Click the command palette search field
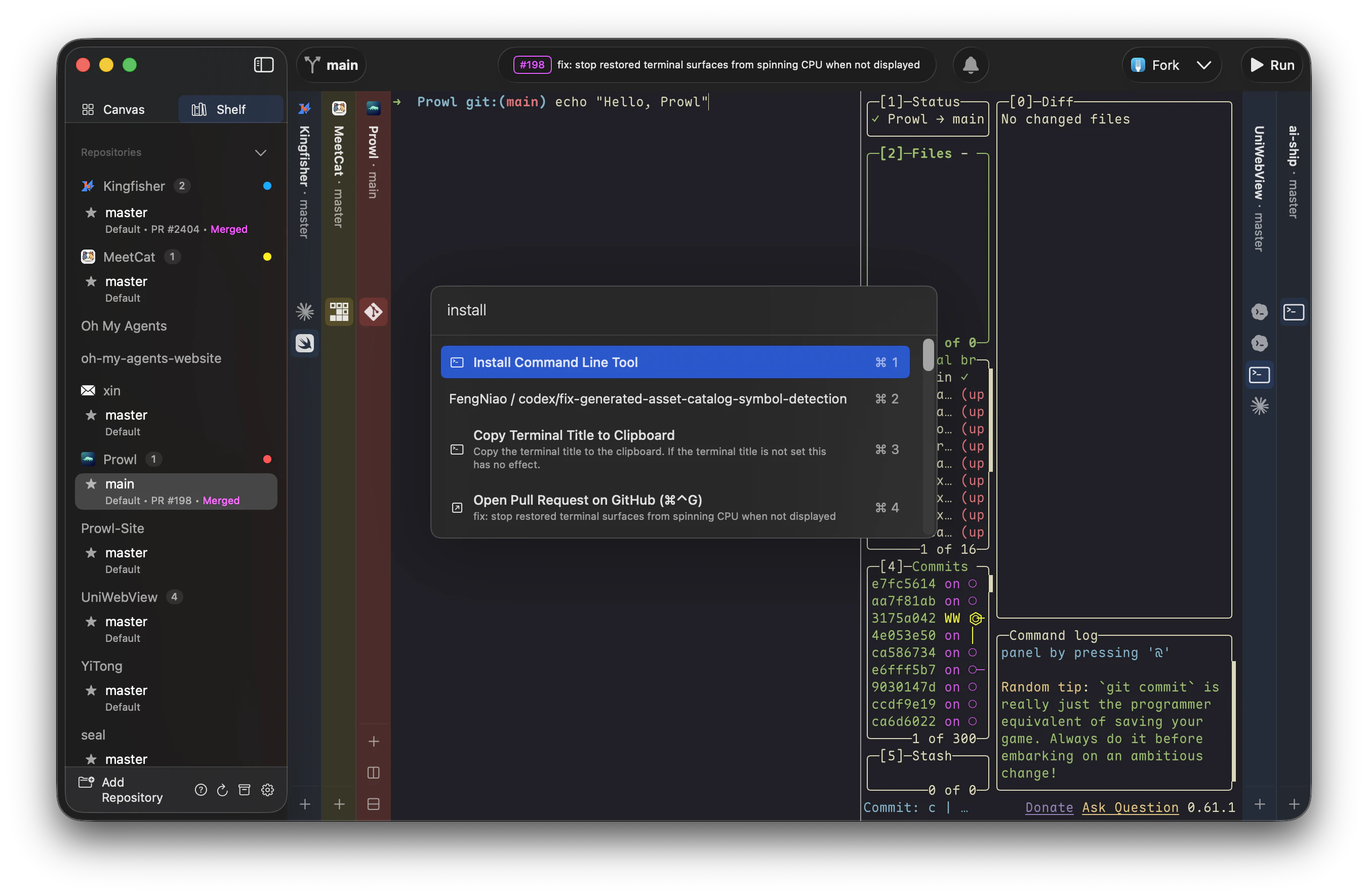This screenshot has height=896, width=1368. pos(683,310)
